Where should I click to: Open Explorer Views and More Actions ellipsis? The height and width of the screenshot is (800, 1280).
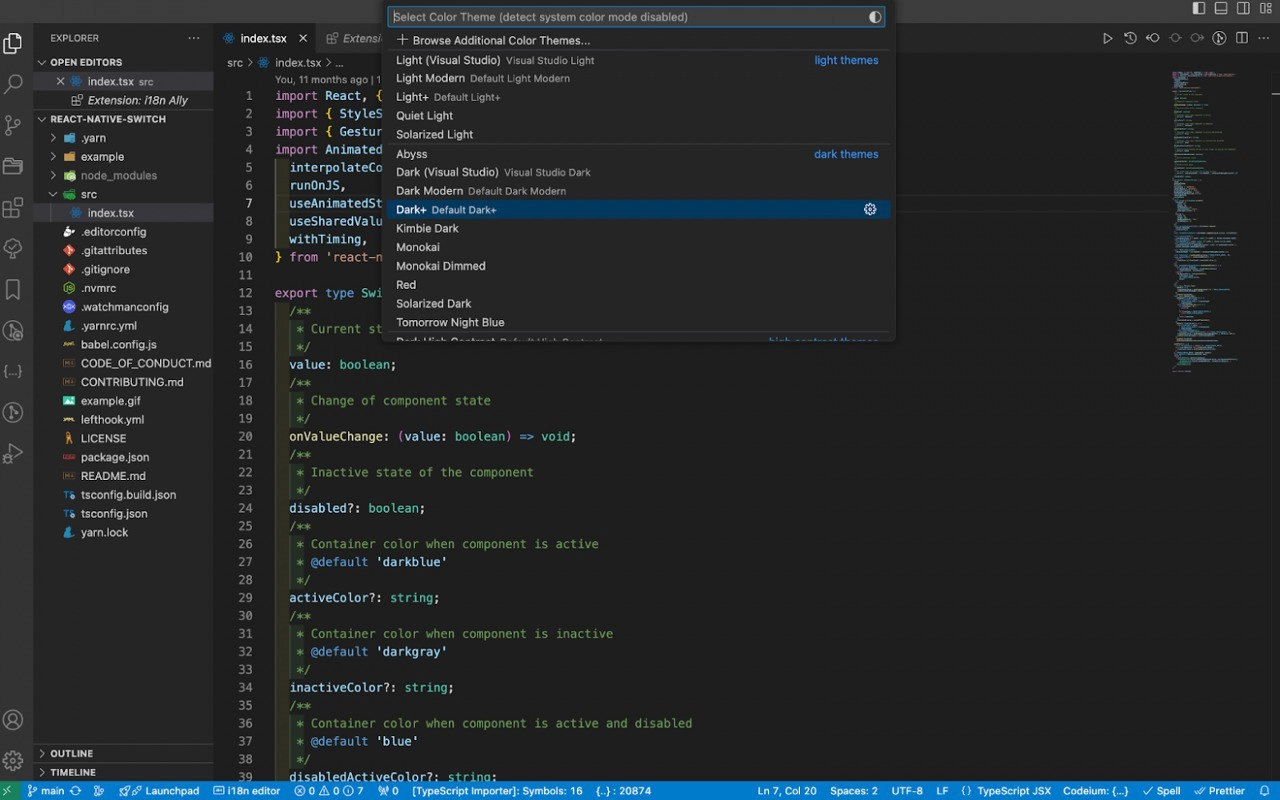coord(194,38)
